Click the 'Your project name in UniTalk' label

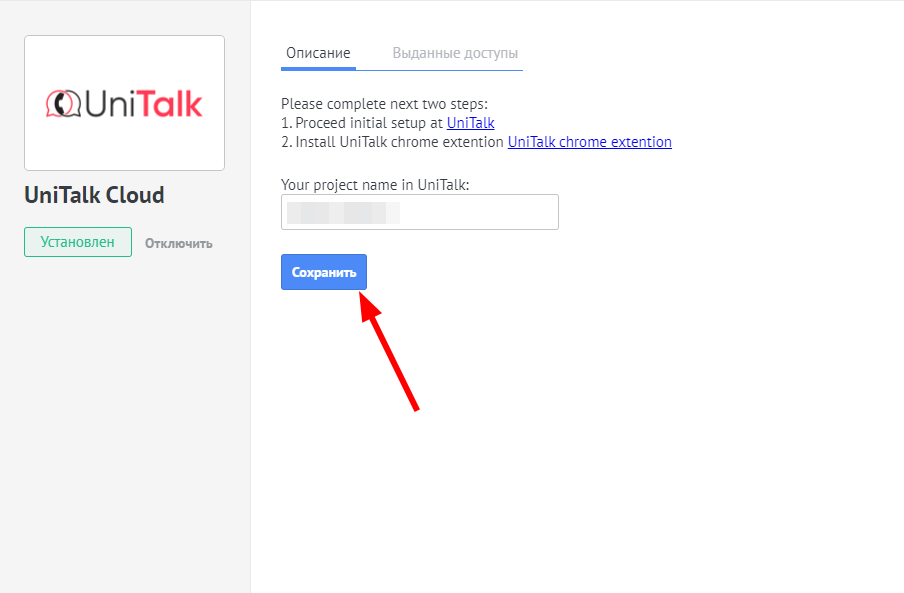pyautogui.click(x=375, y=185)
